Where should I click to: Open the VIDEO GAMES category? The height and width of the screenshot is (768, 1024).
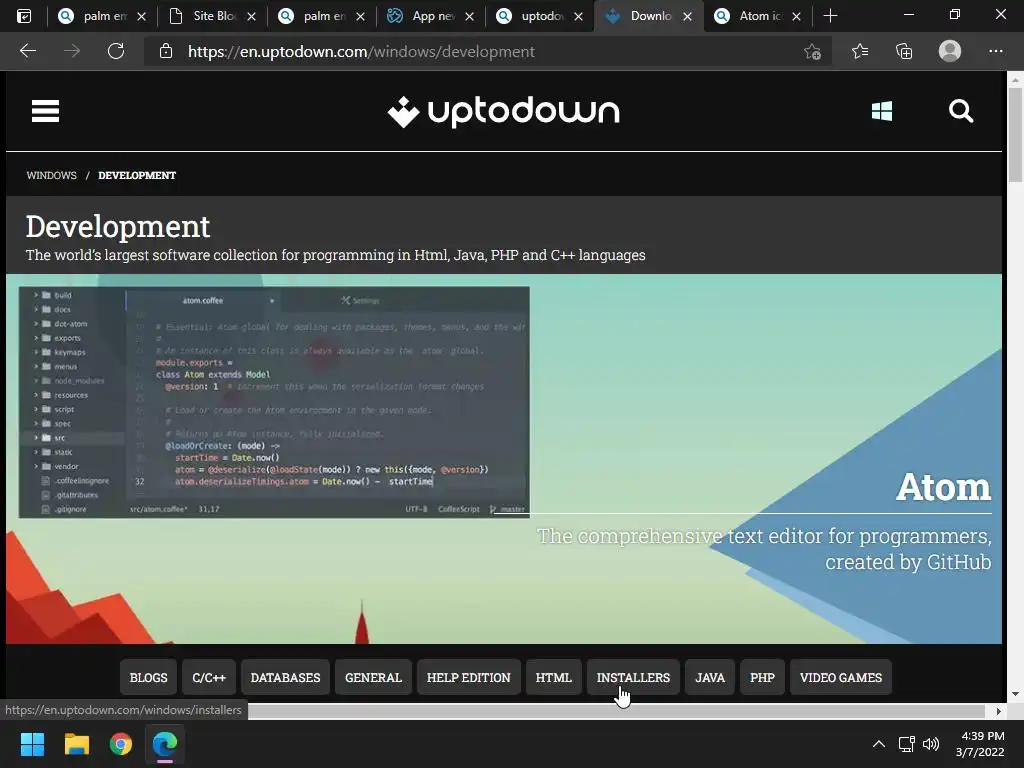pyautogui.click(x=840, y=678)
